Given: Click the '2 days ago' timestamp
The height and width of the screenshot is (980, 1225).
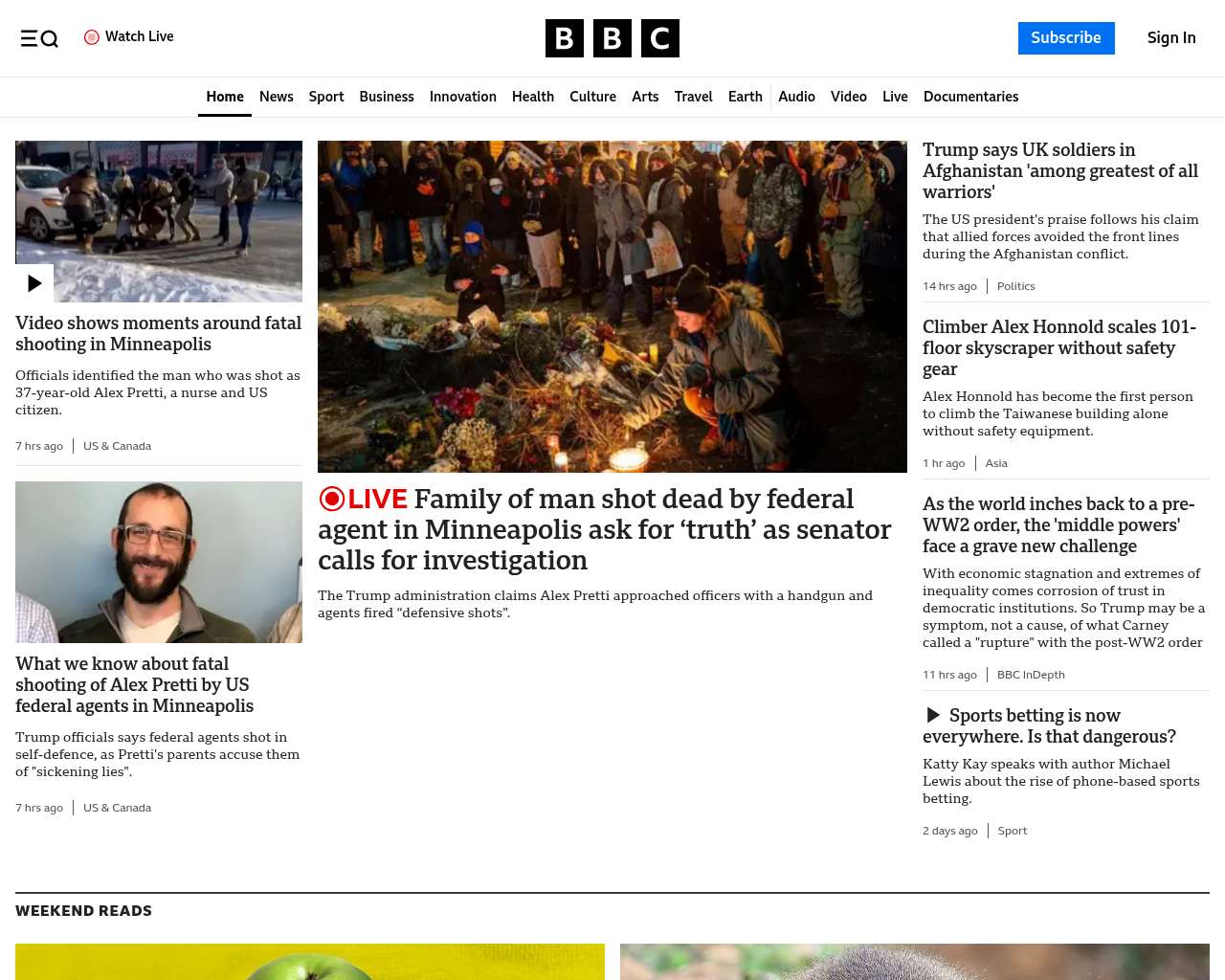Looking at the screenshot, I should pyautogui.click(x=950, y=831).
